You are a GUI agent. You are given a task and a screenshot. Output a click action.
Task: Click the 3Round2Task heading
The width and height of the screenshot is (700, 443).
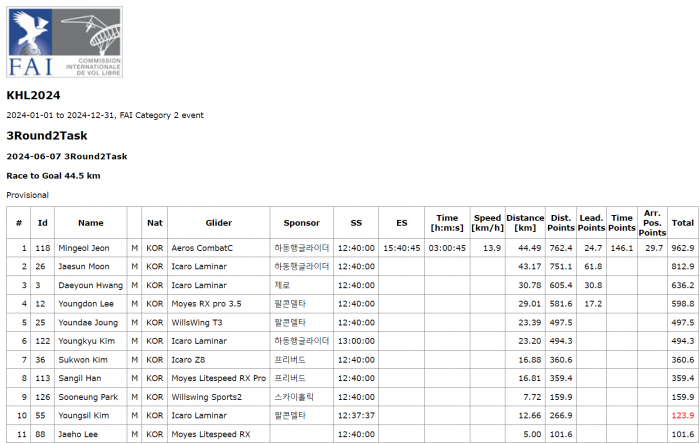coord(47,136)
